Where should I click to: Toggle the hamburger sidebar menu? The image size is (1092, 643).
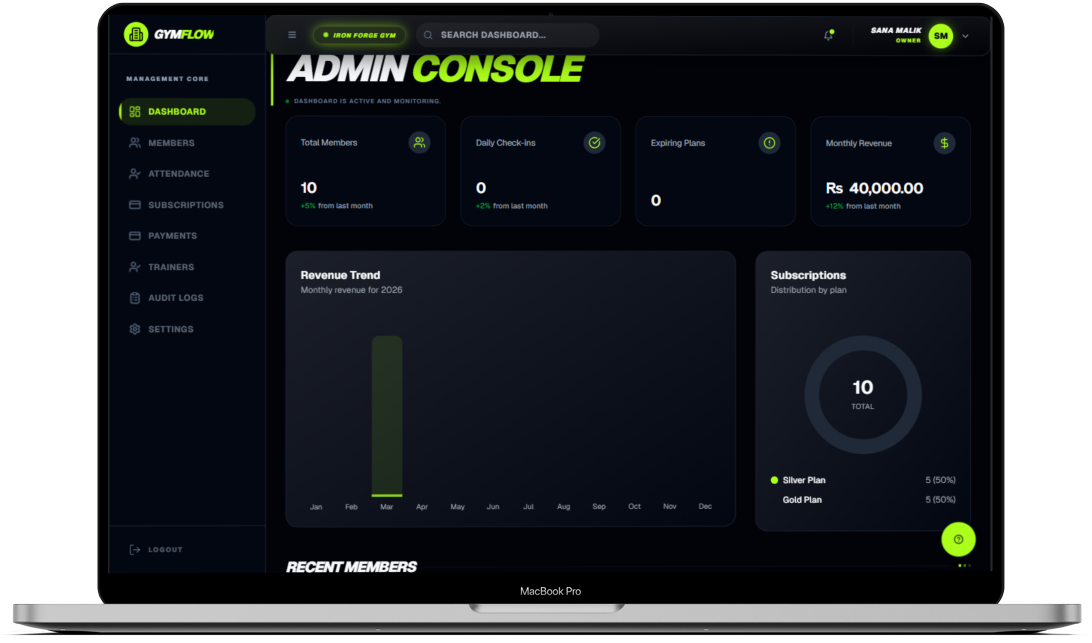(x=292, y=35)
